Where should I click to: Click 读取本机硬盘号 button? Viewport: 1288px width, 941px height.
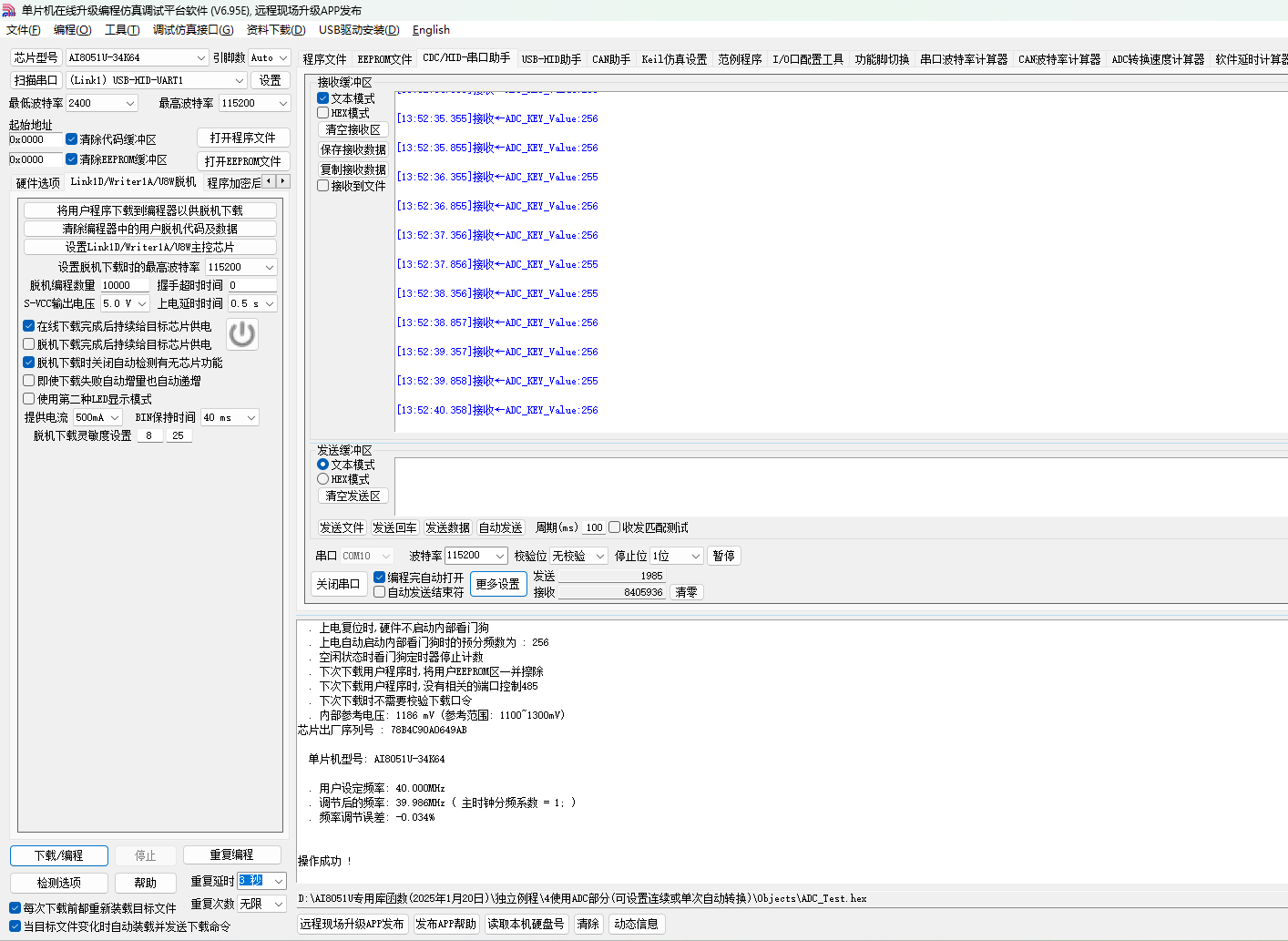tap(526, 924)
